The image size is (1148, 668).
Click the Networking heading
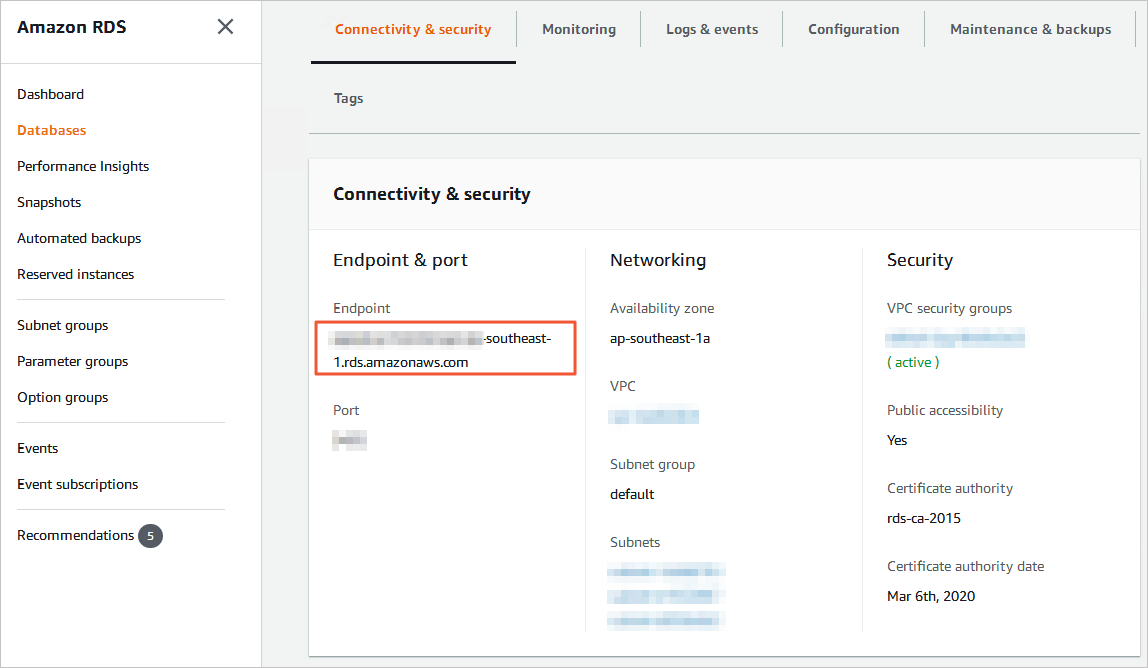point(657,260)
